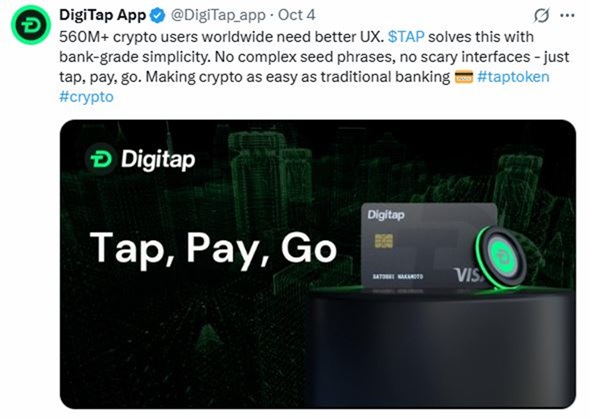Click the VISA logo on the card
The image size is (590, 419).
469,275
